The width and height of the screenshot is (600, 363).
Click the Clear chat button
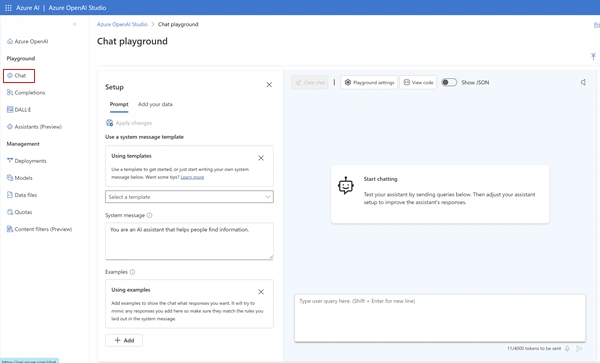(x=310, y=82)
